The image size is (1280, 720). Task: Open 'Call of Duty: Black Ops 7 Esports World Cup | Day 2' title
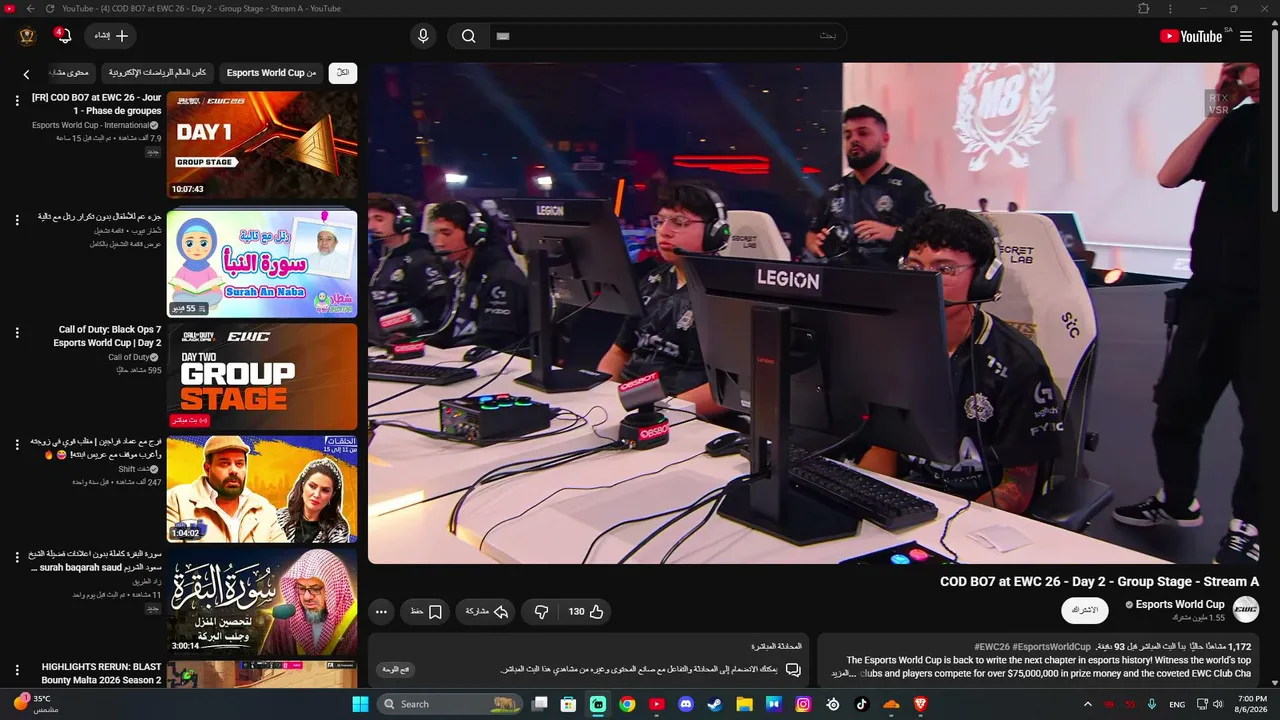pyautogui.click(x=108, y=336)
